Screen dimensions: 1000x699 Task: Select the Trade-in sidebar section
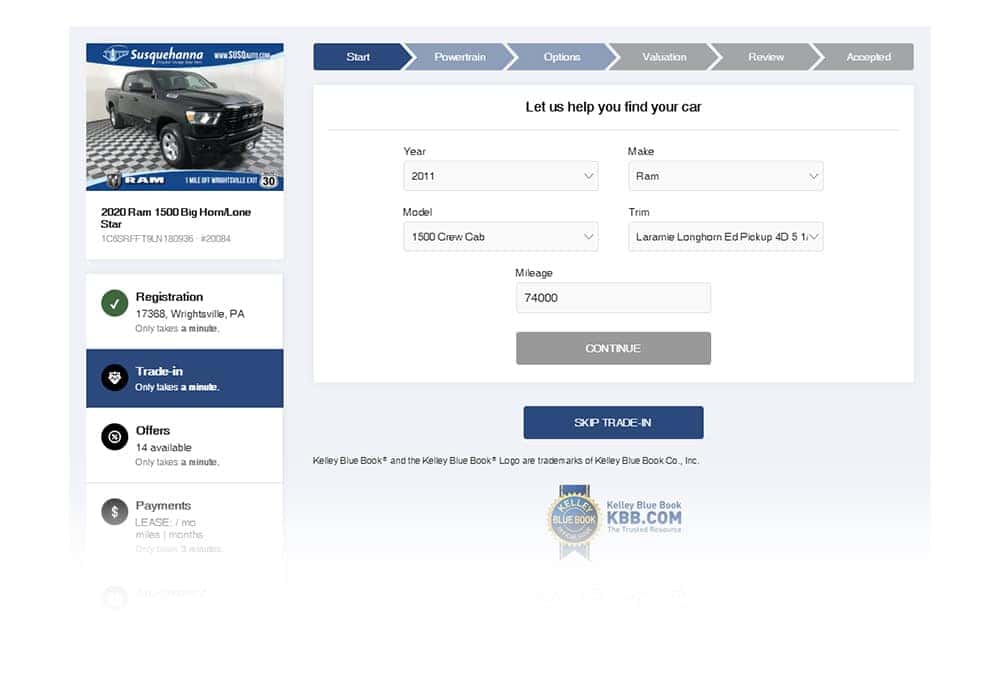pos(185,378)
